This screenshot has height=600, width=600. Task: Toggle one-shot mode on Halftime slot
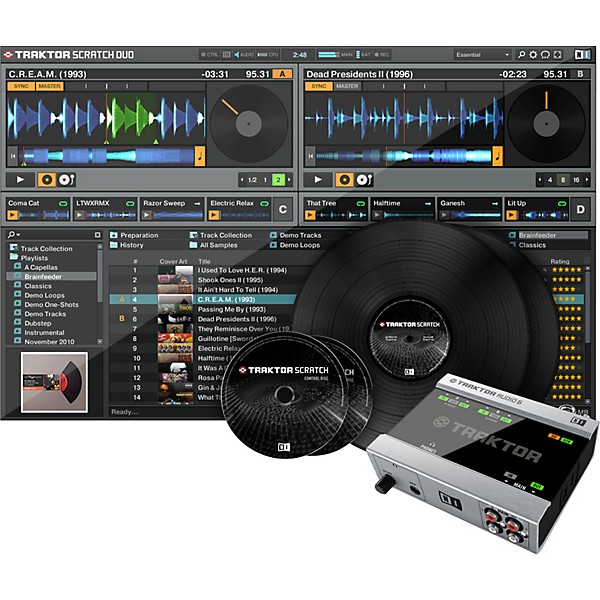click(x=428, y=203)
